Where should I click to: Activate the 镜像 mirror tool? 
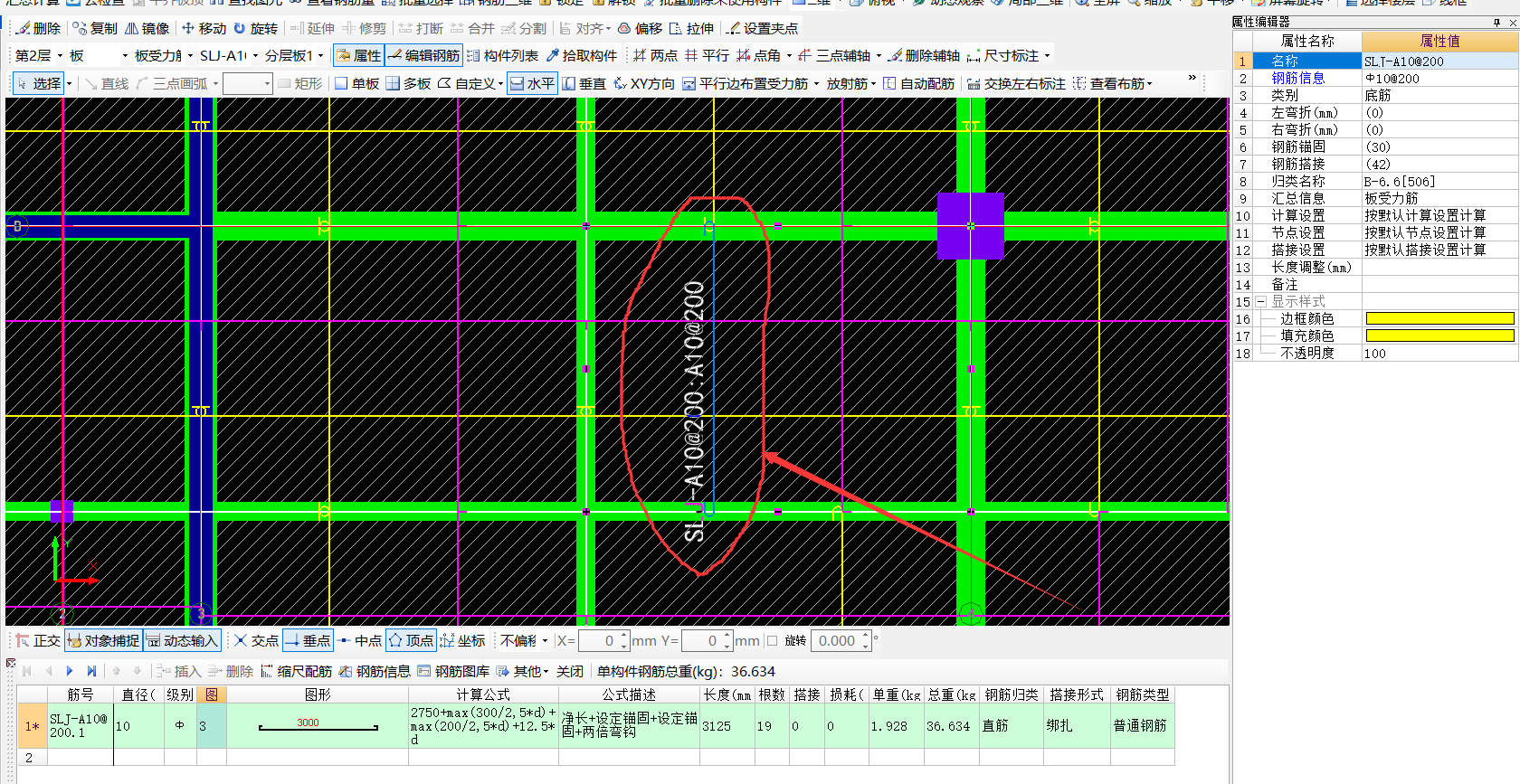point(147,28)
